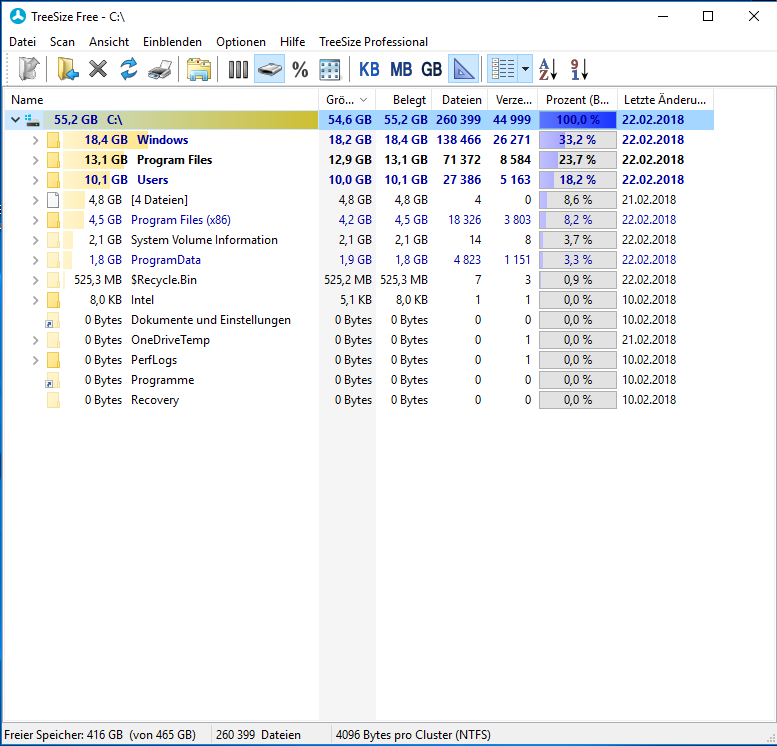
Task: Expand the Windows folder
Action: (35, 140)
